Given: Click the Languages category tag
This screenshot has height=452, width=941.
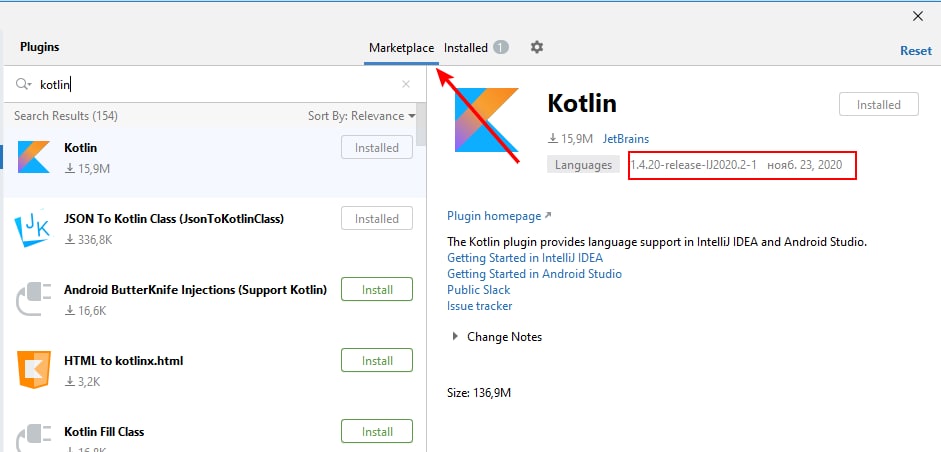Looking at the screenshot, I should point(583,164).
